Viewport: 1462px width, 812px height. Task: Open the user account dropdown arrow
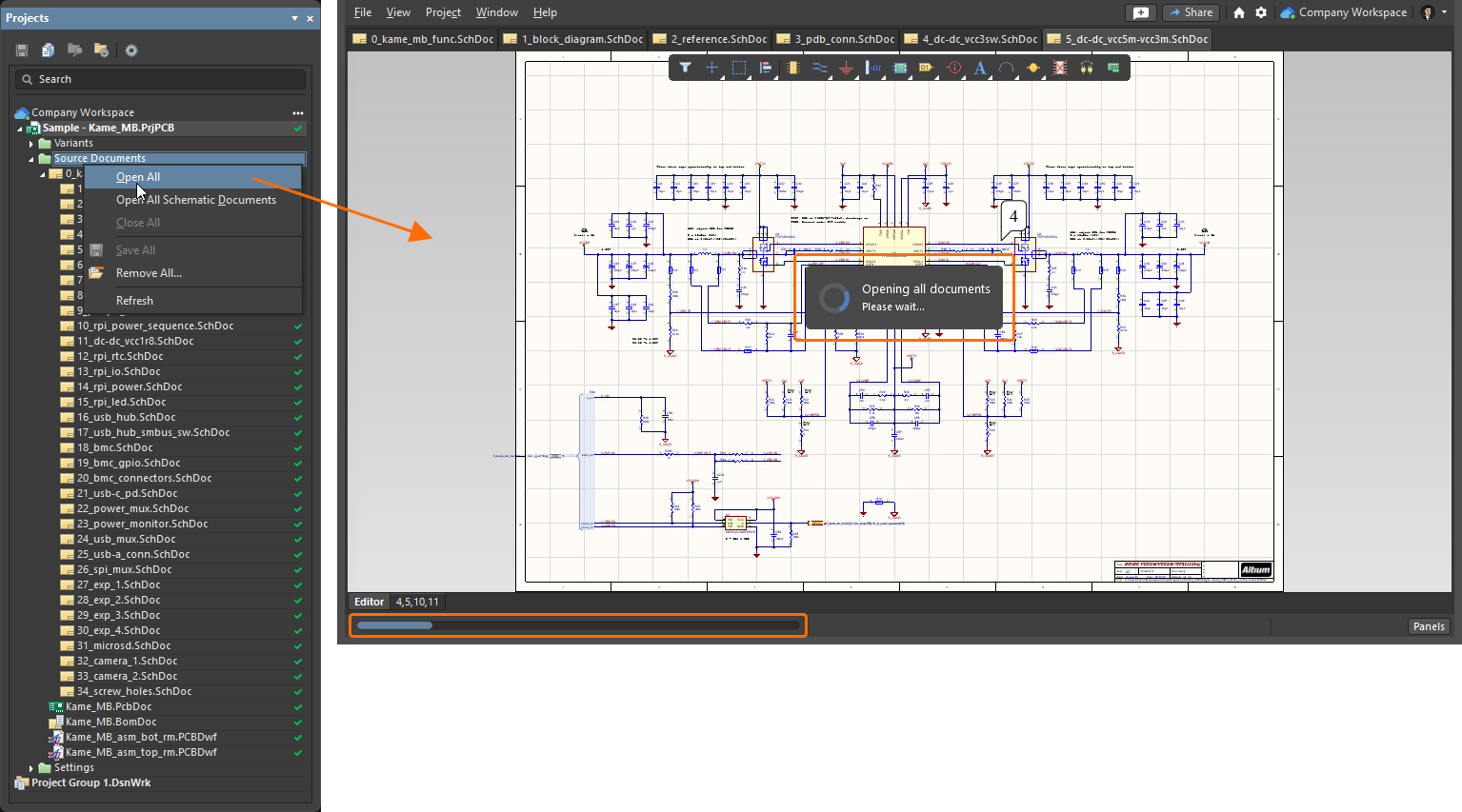[1445, 12]
